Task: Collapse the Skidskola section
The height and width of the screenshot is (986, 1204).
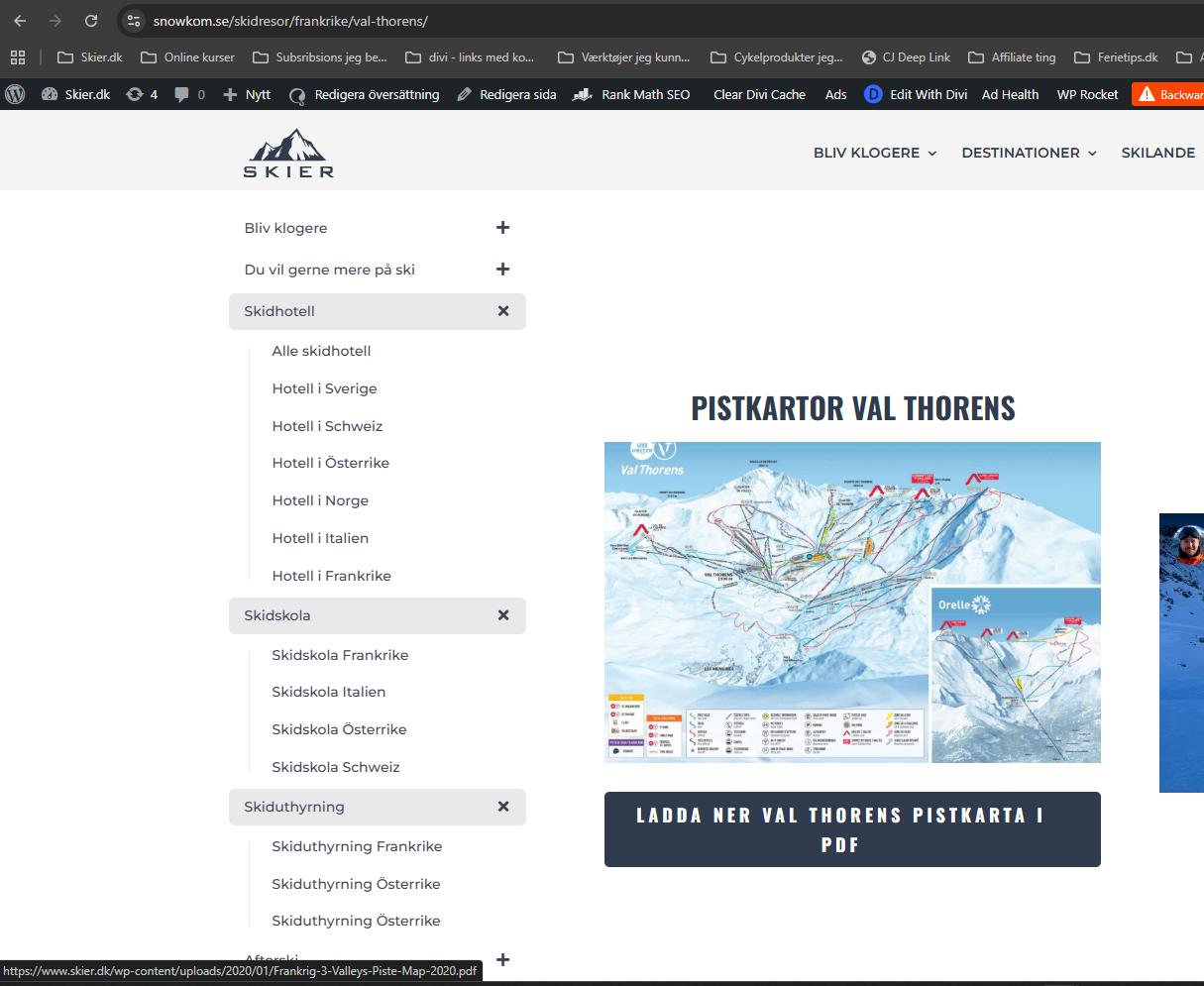Action: pos(502,615)
